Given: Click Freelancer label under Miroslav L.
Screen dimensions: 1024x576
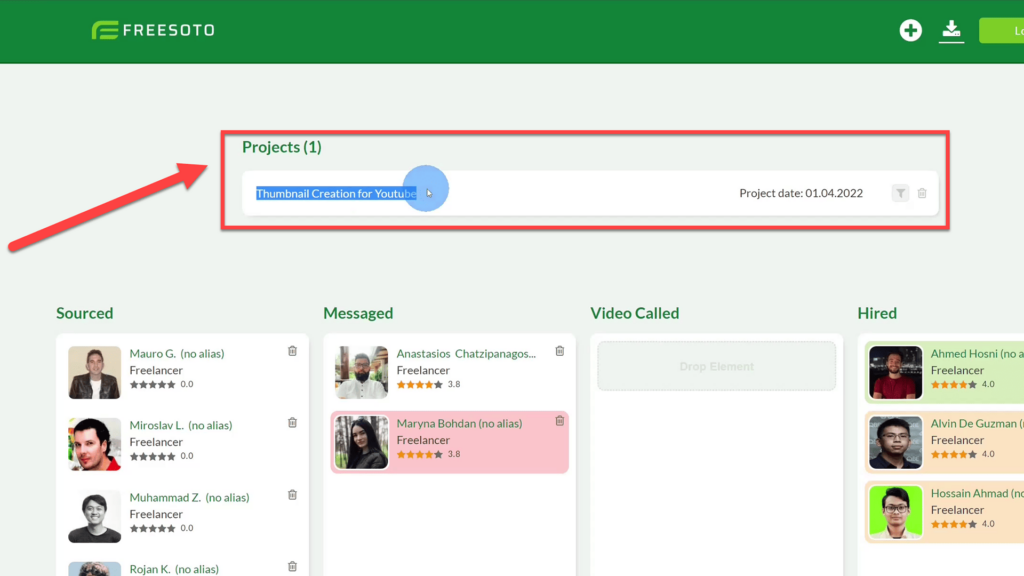Looking at the screenshot, I should click(156, 442).
